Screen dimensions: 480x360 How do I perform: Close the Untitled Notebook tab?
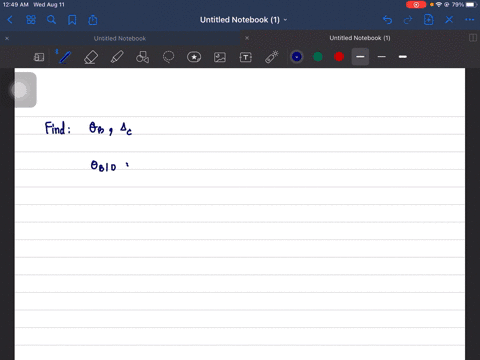click(7, 38)
